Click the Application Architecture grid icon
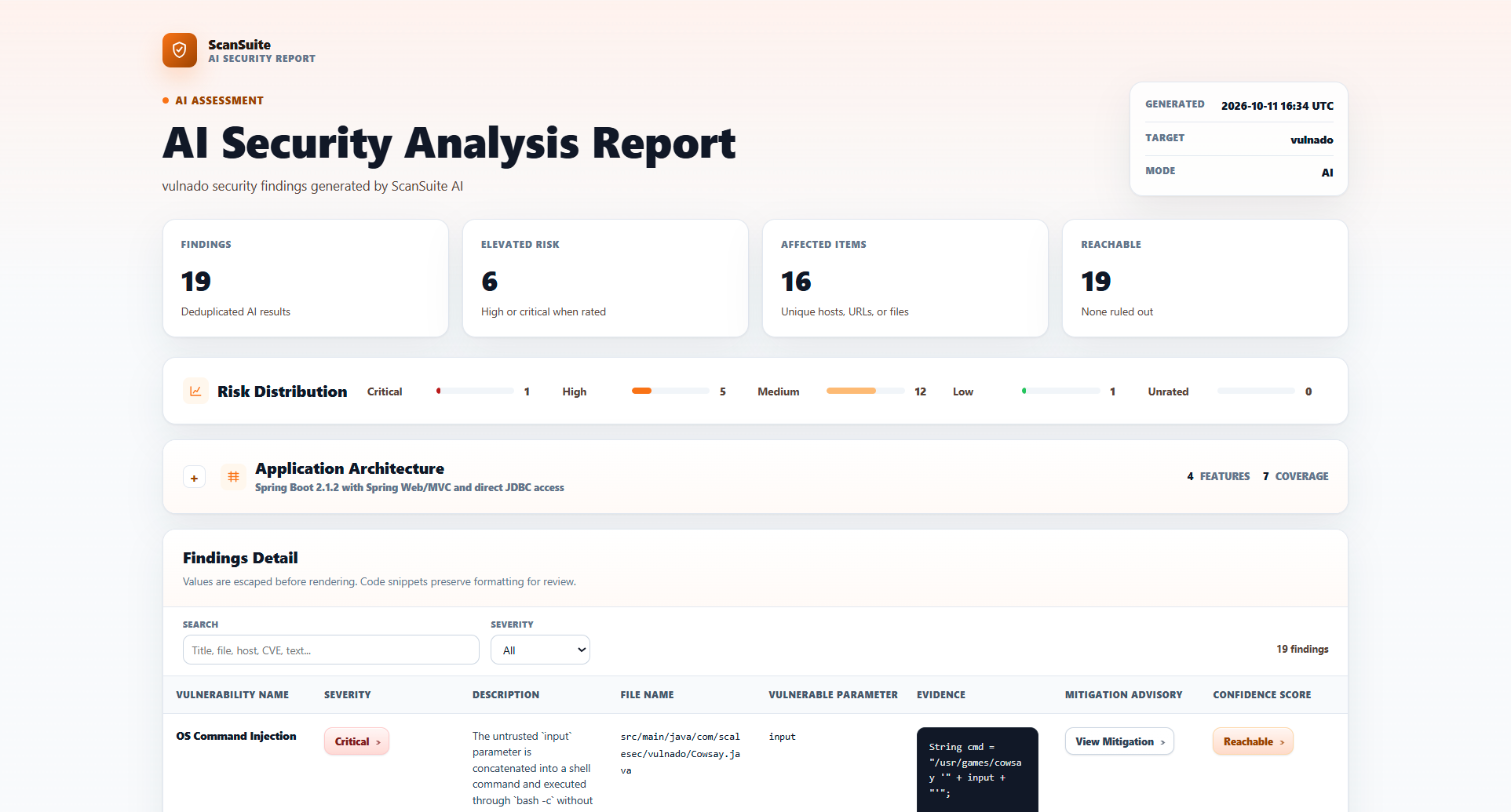 (x=234, y=477)
